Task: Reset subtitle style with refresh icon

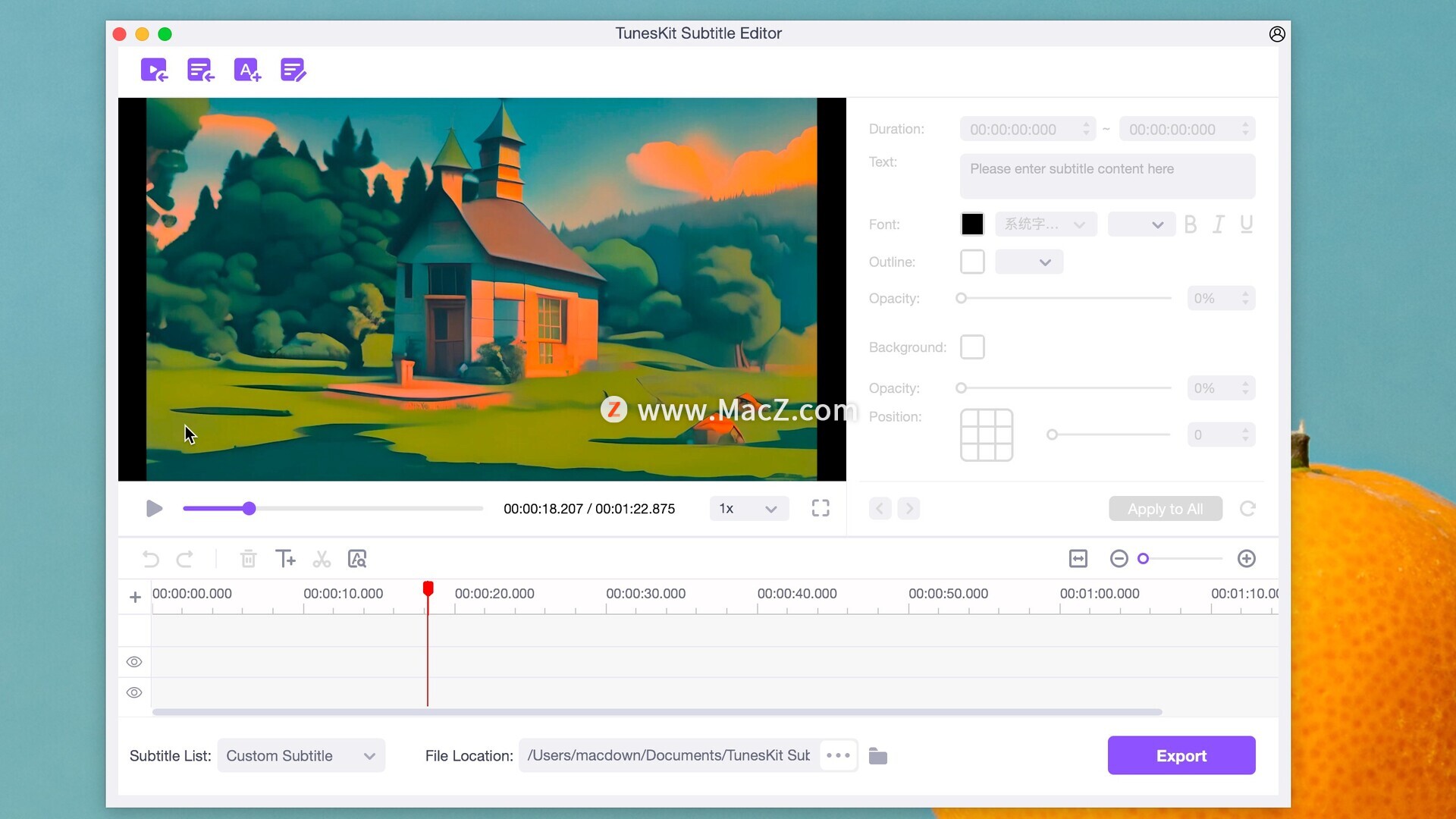Action: point(1247,509)
